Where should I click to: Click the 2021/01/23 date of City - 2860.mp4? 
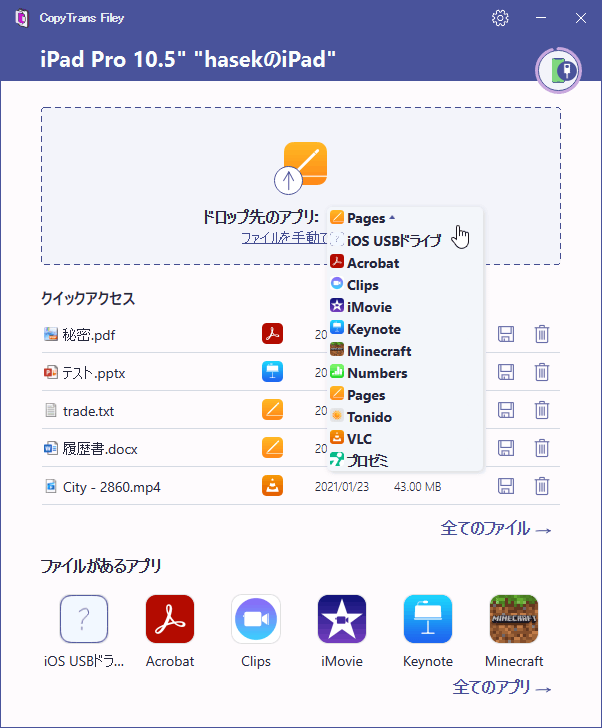(x=342, y=487)
